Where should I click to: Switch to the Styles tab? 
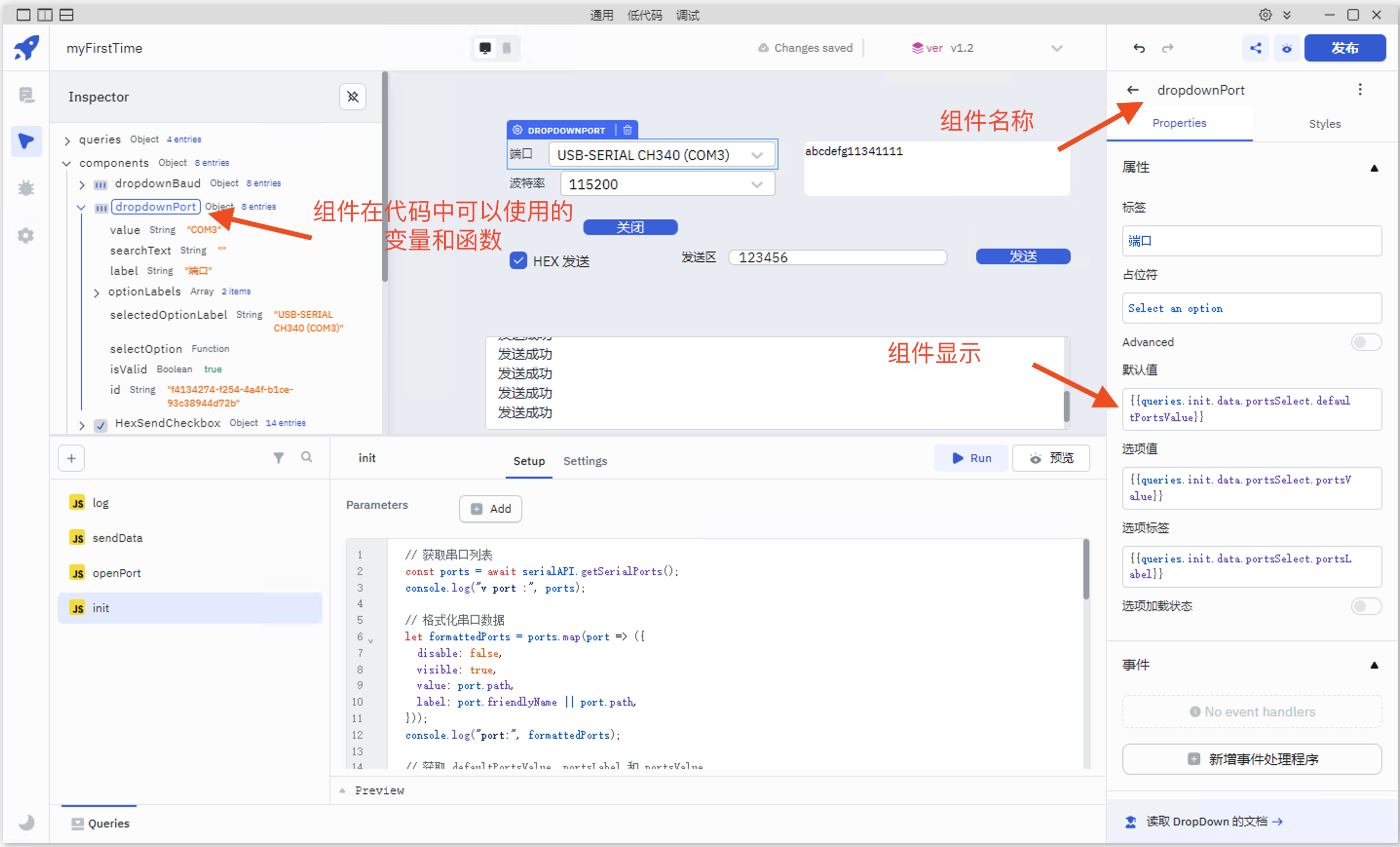click(1324, 123)
